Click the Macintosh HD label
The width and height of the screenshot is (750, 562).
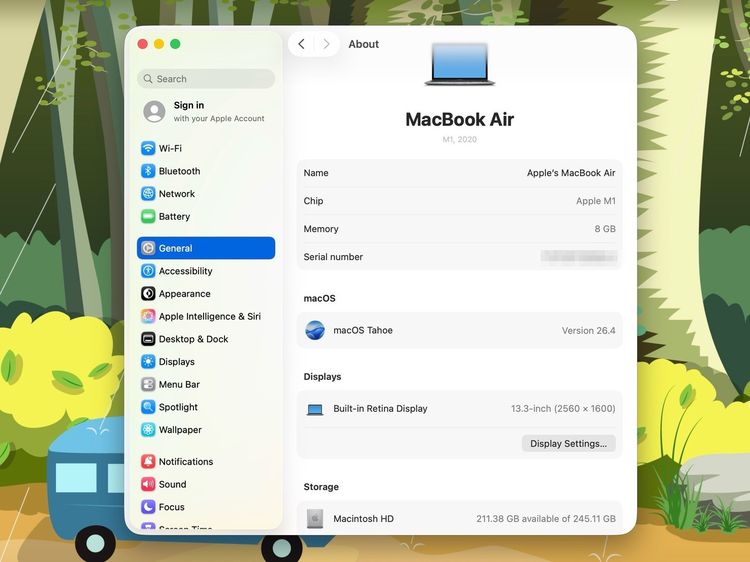[364, 519]
